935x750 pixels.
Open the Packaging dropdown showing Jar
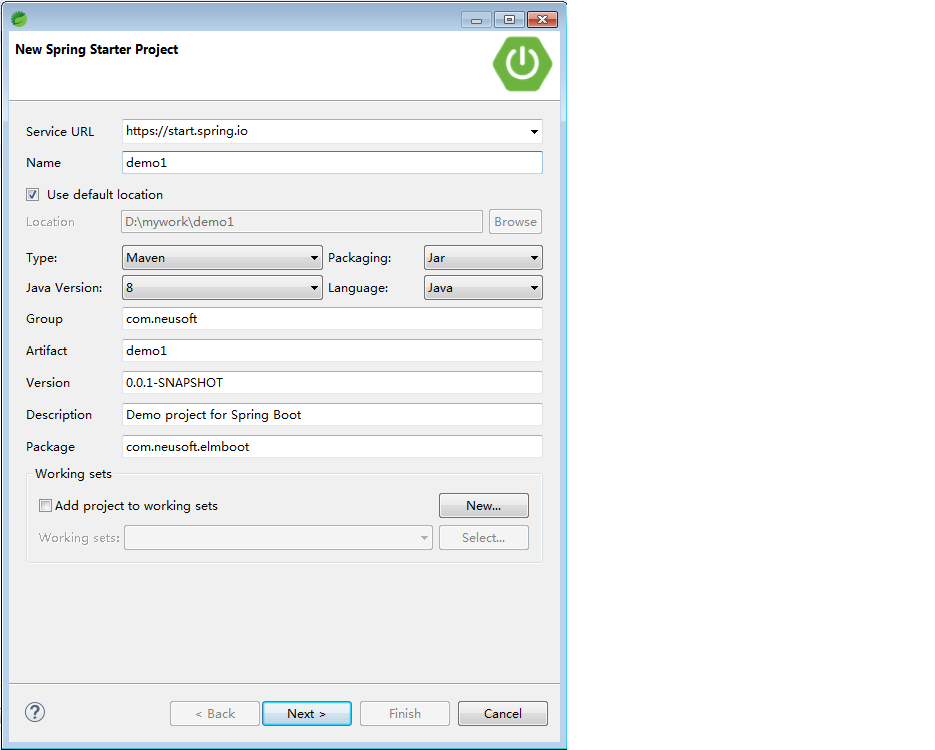tap(483, 258)
